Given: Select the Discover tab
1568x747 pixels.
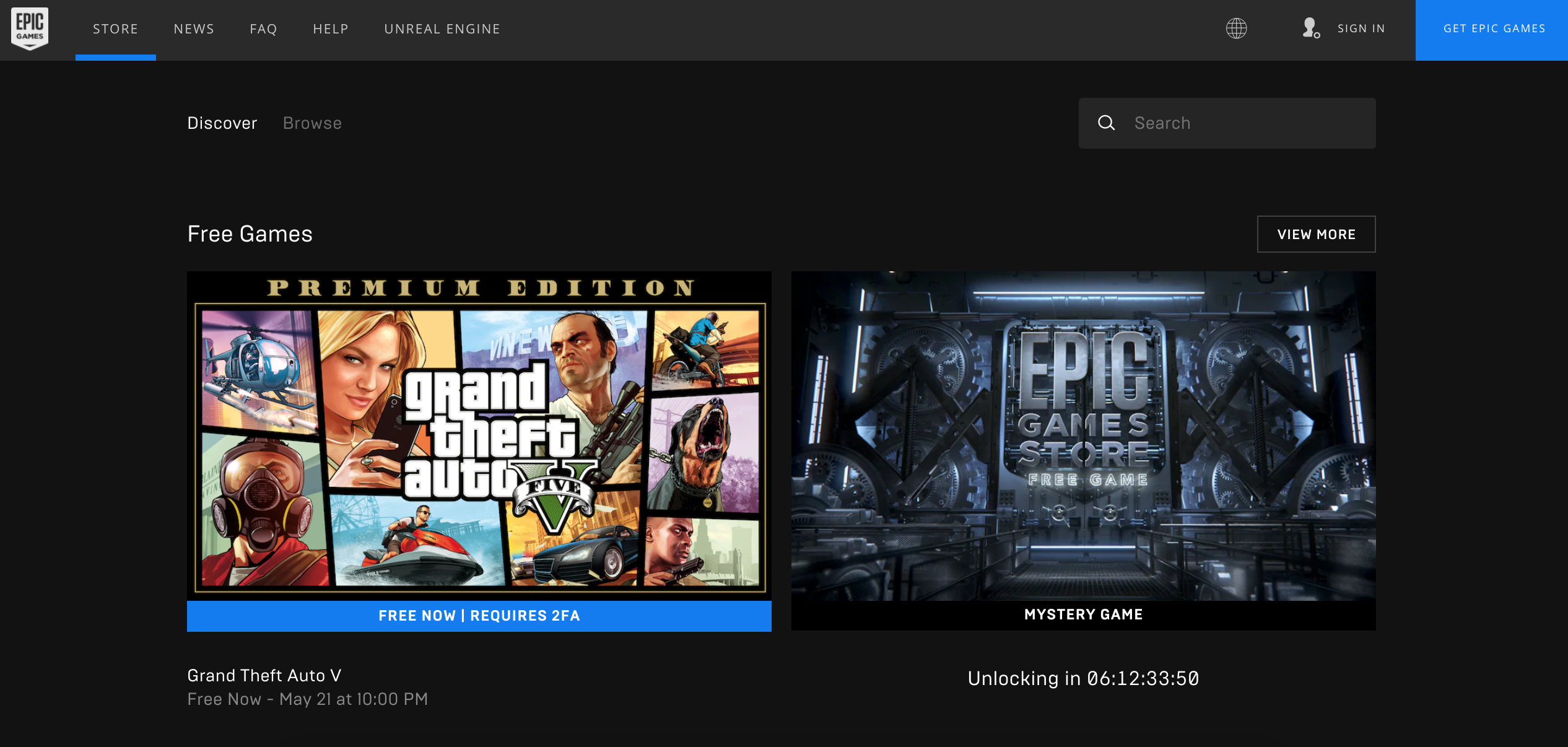Looking at the screenshot, I should [x=222, y=123].
